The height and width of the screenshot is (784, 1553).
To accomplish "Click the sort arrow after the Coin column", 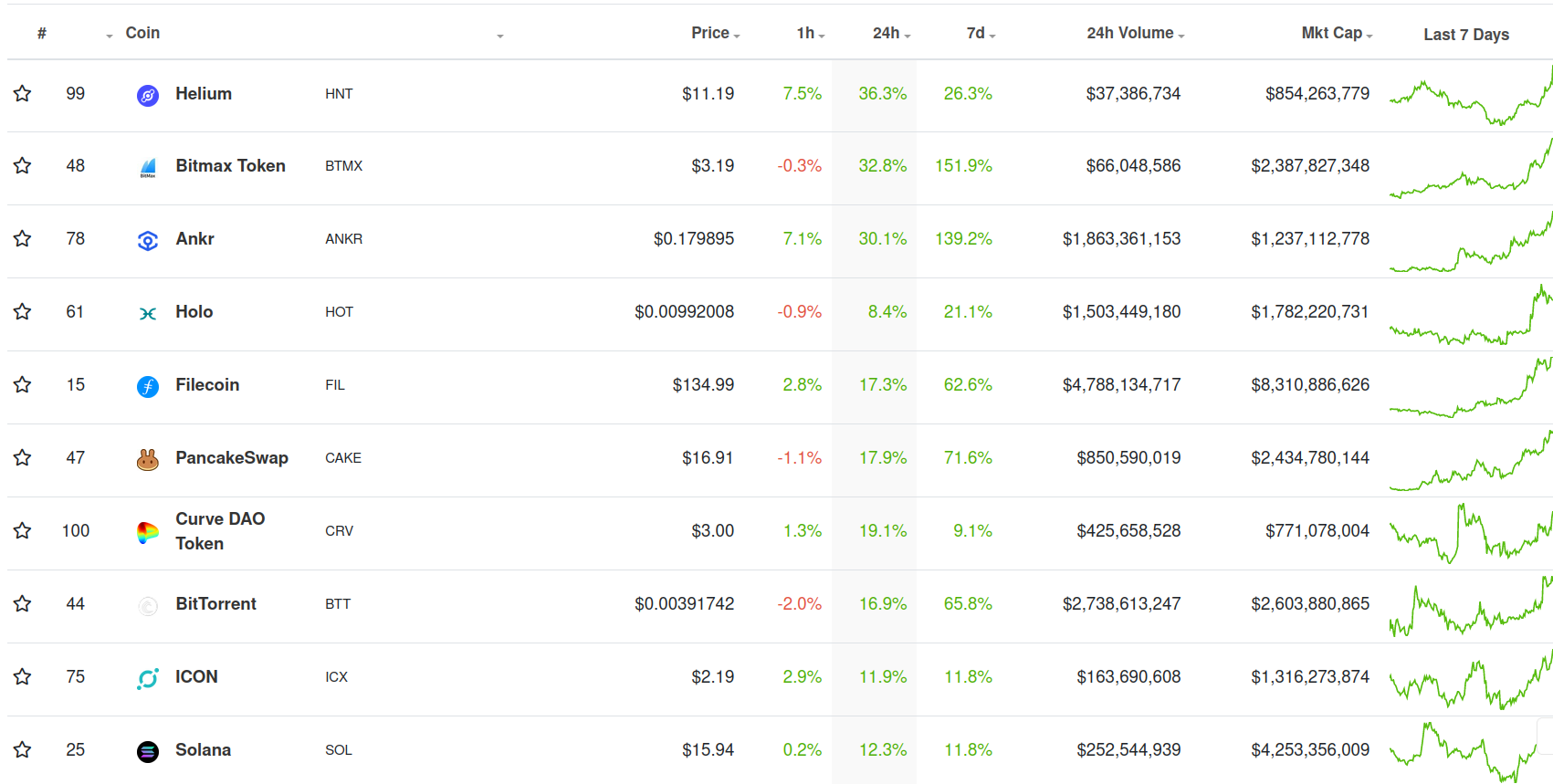I will [x=500, y=36].
